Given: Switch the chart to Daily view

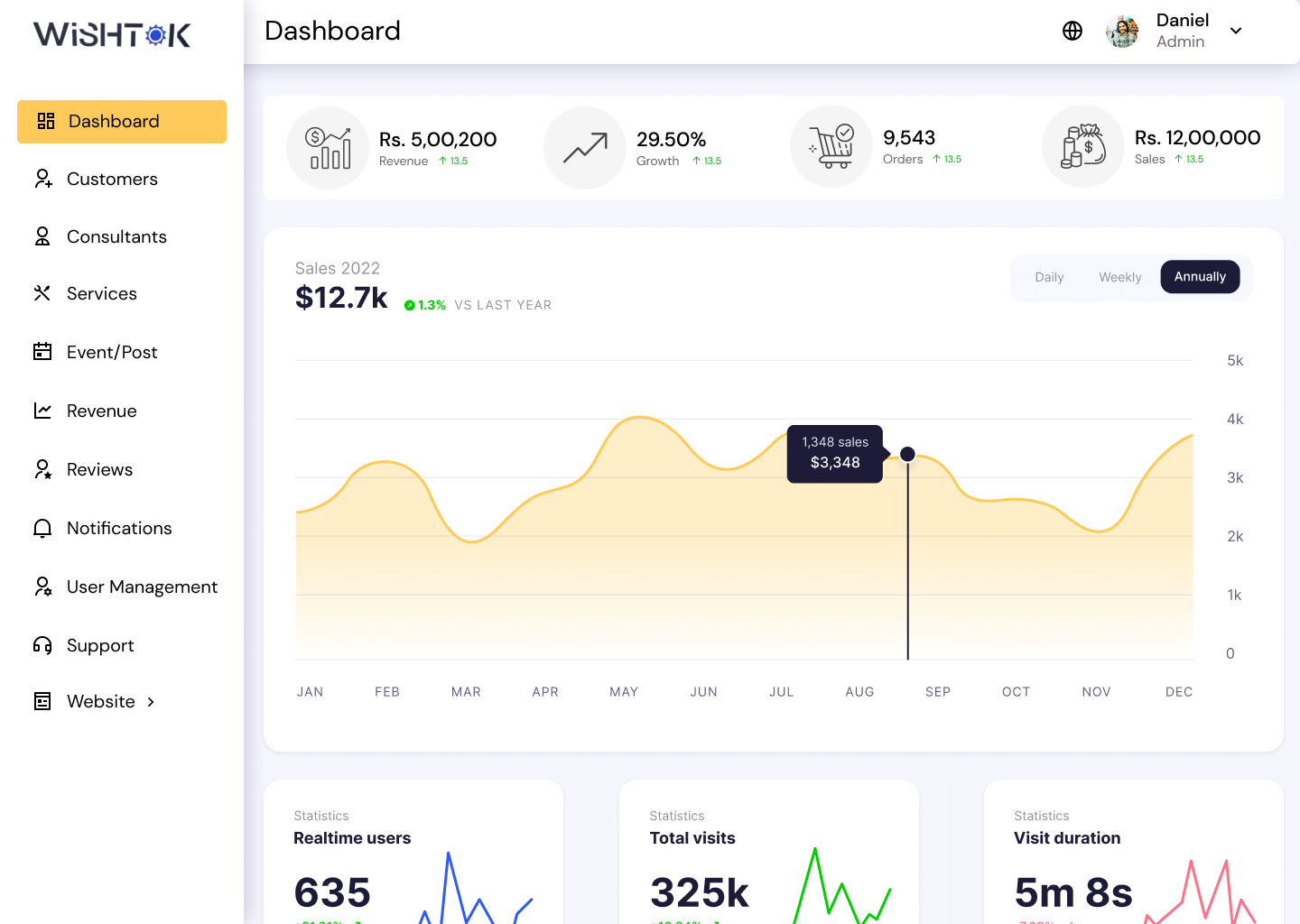Looking at the screenshot, I should (1049, 277).
